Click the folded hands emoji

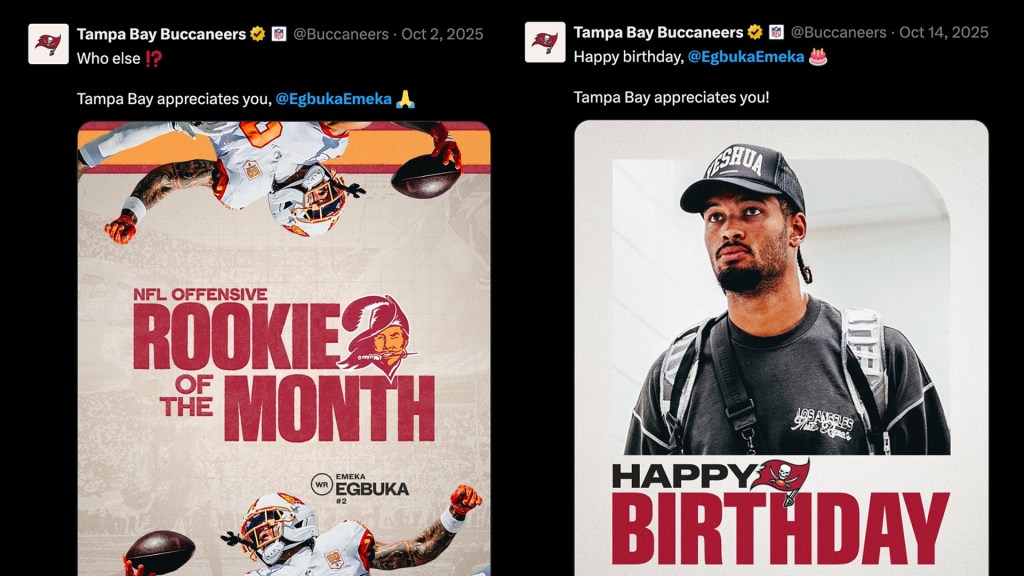(x=406, y=99)
